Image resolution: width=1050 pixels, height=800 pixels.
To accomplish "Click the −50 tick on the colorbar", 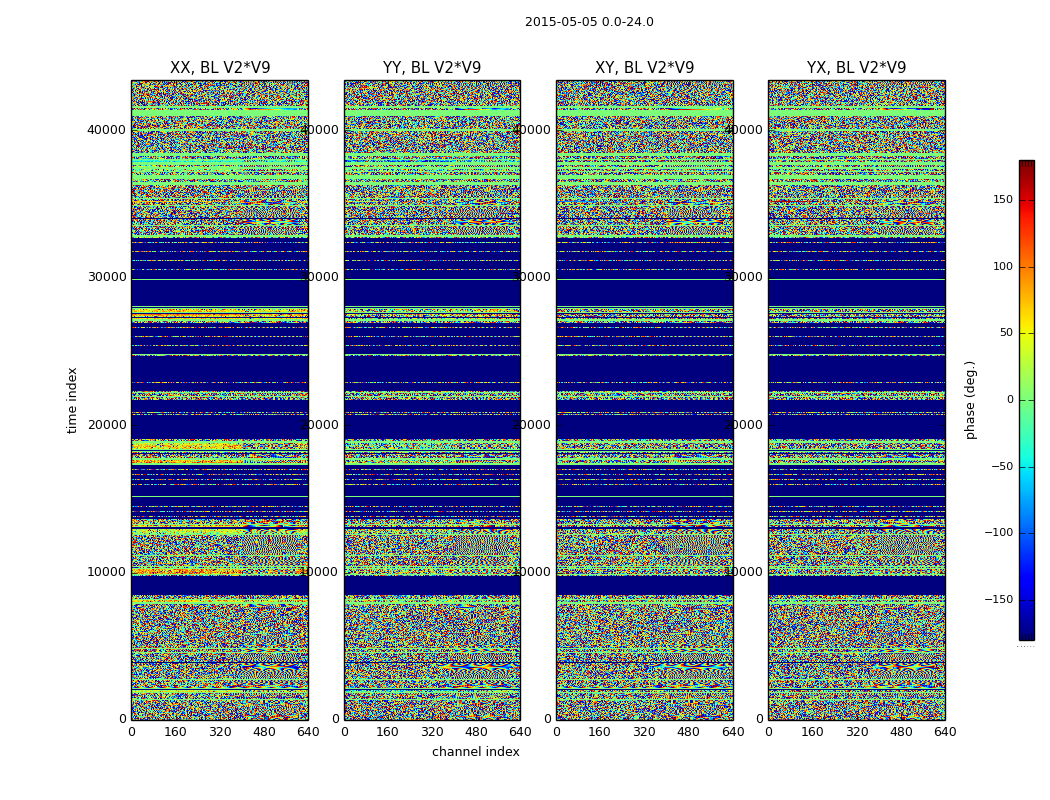I will click(1002, 466).
